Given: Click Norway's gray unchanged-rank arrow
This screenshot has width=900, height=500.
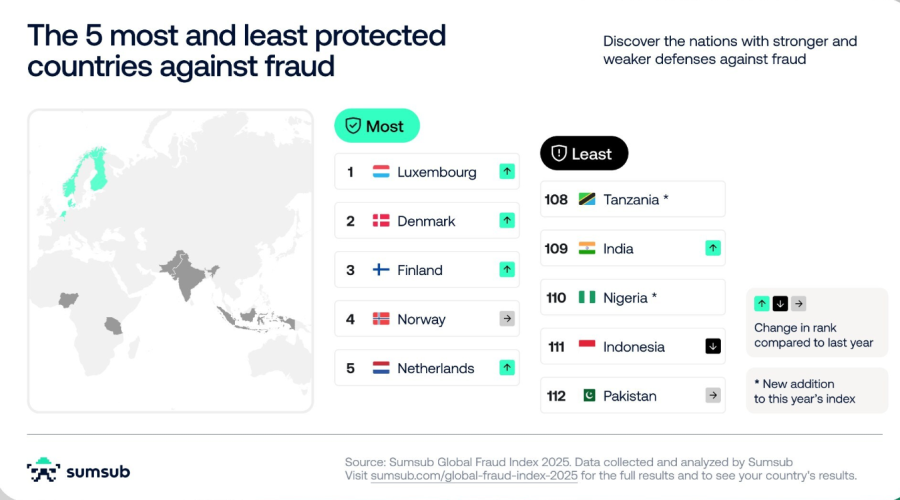Looking at the screenshot, I should pos(507,319).
